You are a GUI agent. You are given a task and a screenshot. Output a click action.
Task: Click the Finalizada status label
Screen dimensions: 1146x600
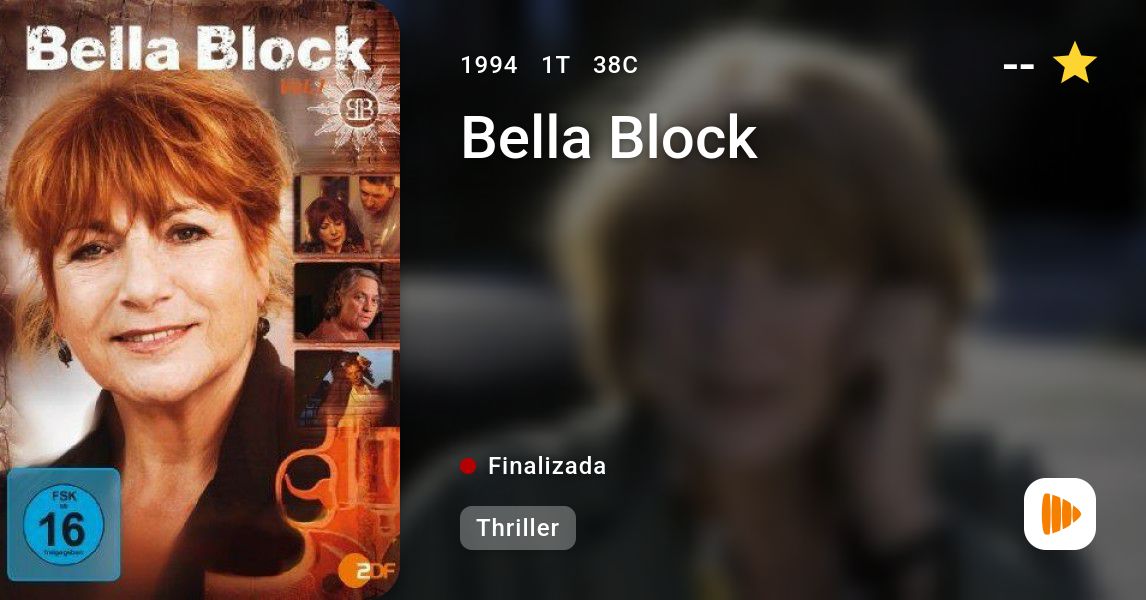(x=547, y=466)
